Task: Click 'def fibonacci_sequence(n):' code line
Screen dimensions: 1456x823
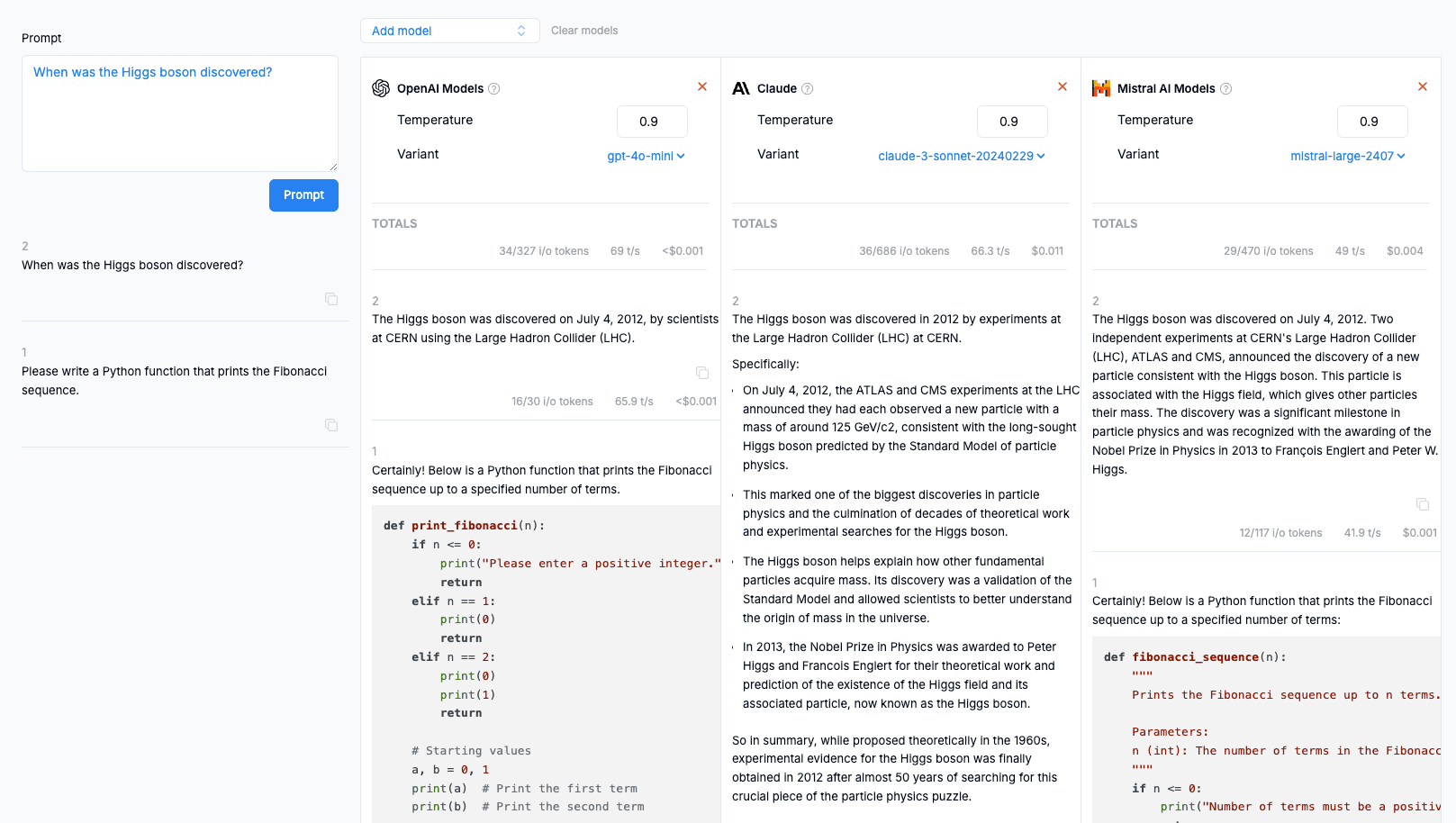Action: click(x=1195, y=657)
